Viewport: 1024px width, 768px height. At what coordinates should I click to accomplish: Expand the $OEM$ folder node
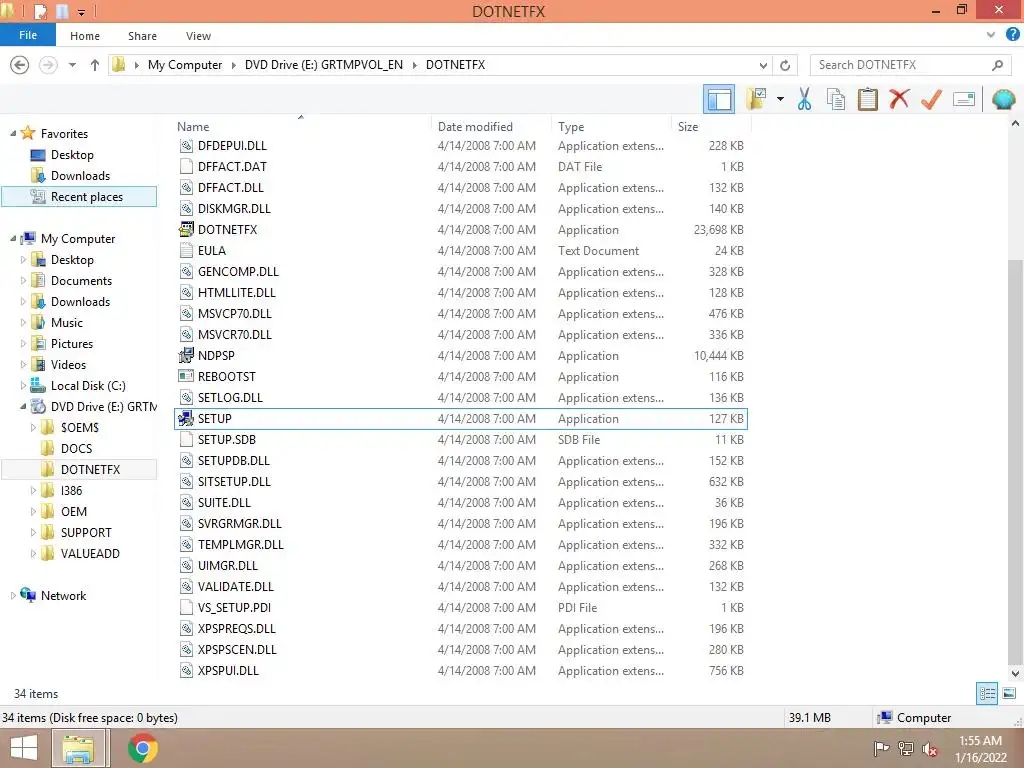(33, 428)
